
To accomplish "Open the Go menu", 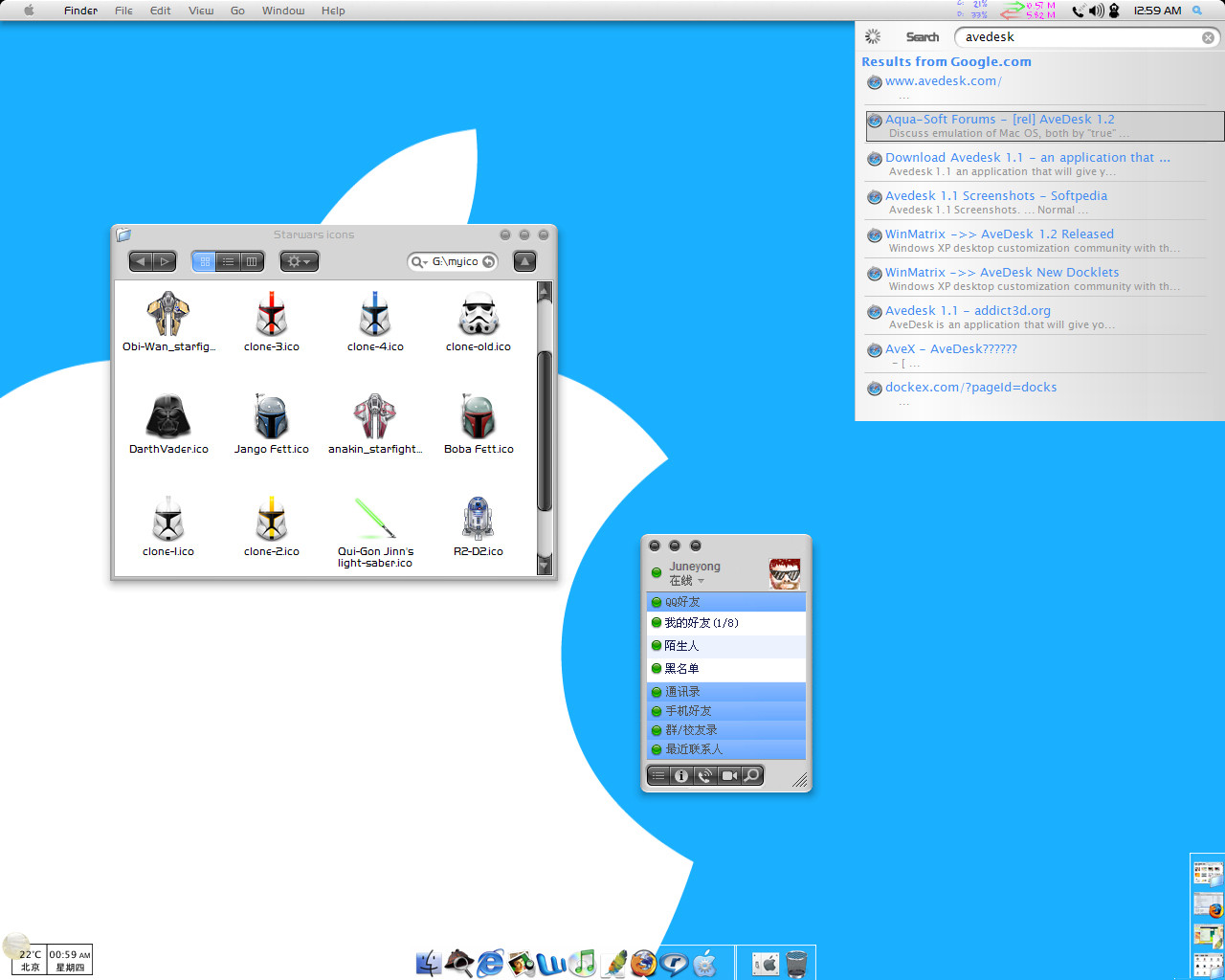I will (x=237, y=11).
